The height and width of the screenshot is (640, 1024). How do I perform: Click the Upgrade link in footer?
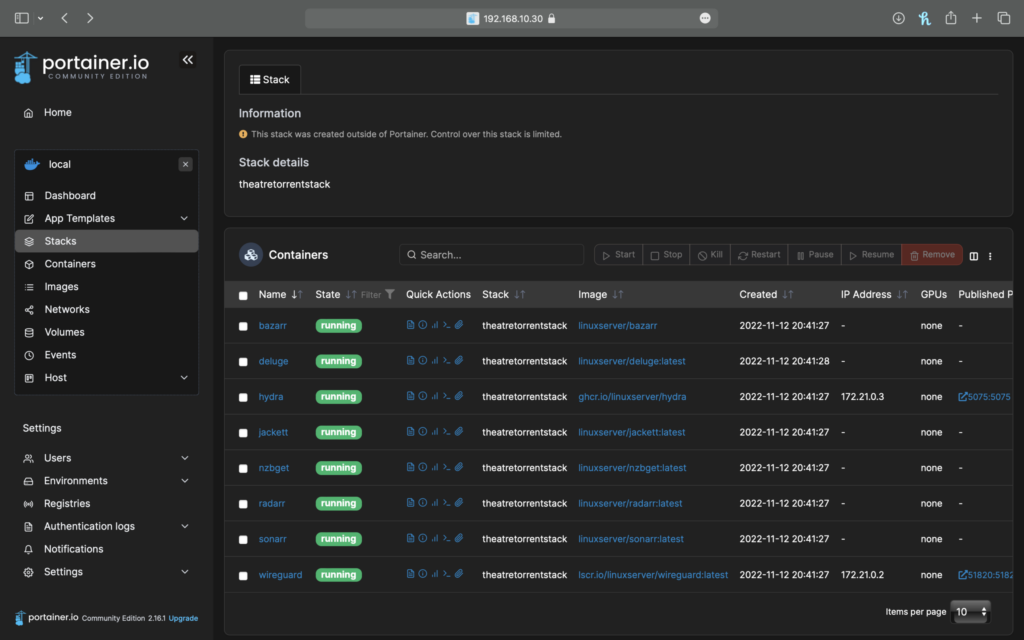[x=184, y=618]
